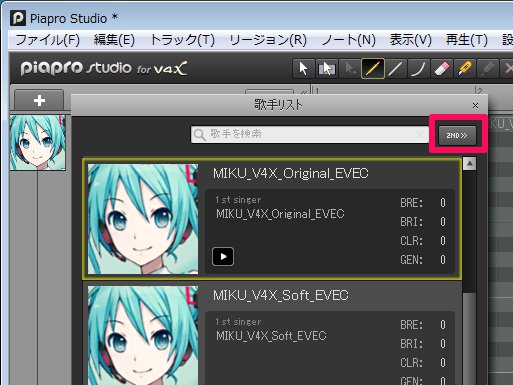Add a new track with plus button
This screenshot has width=513, height=385.
(x=39, y=100)
